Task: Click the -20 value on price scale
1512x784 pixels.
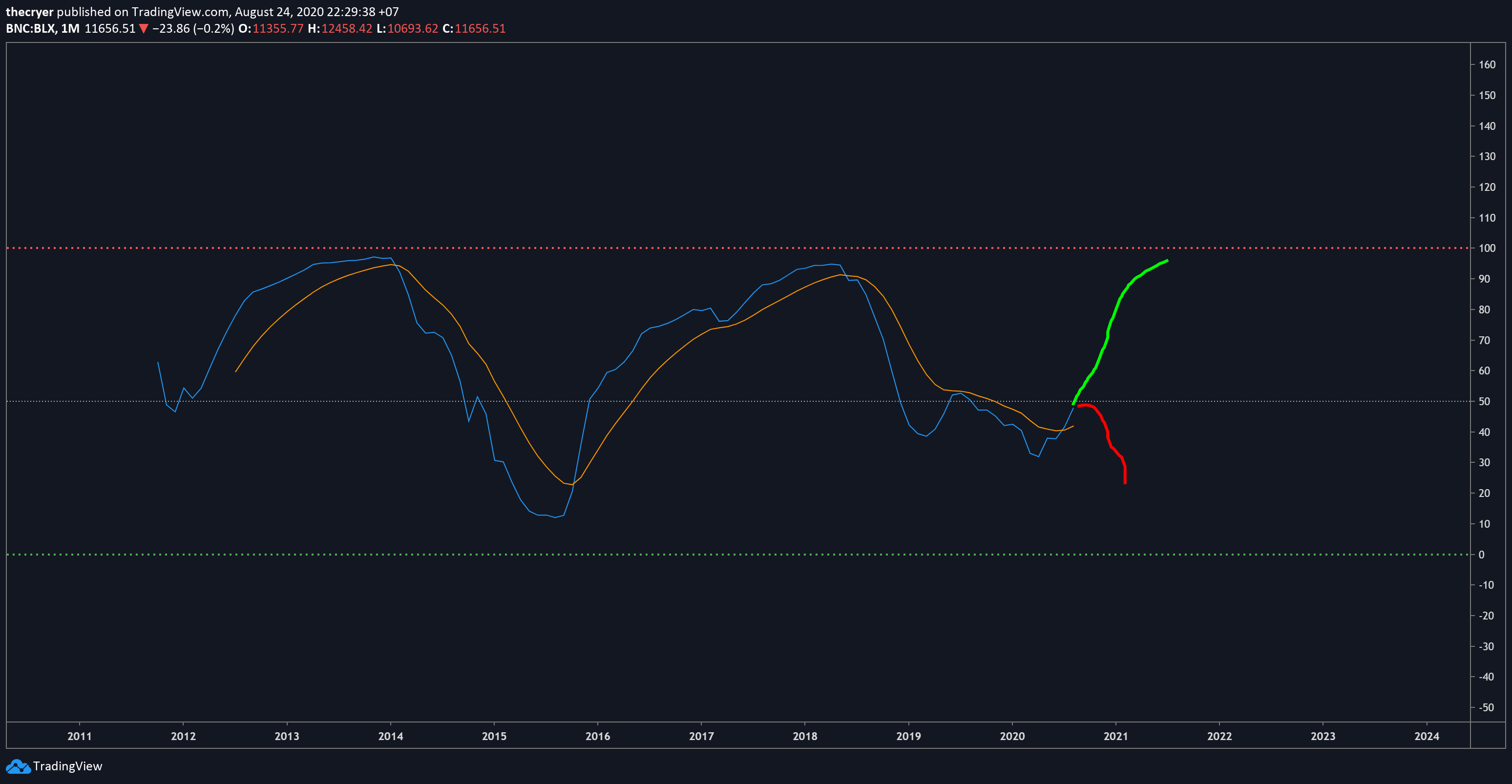Action: click(x=1486, y=616)
